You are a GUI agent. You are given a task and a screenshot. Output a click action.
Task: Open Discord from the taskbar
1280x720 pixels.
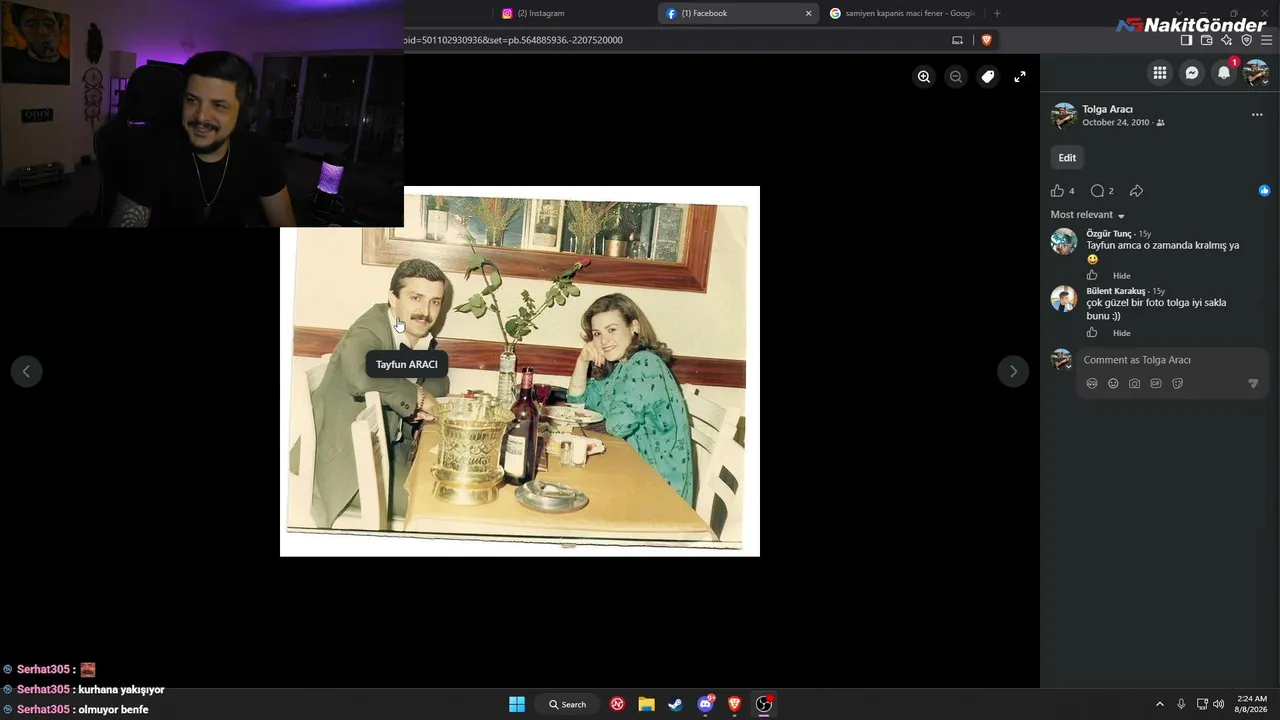coord(706,704)
